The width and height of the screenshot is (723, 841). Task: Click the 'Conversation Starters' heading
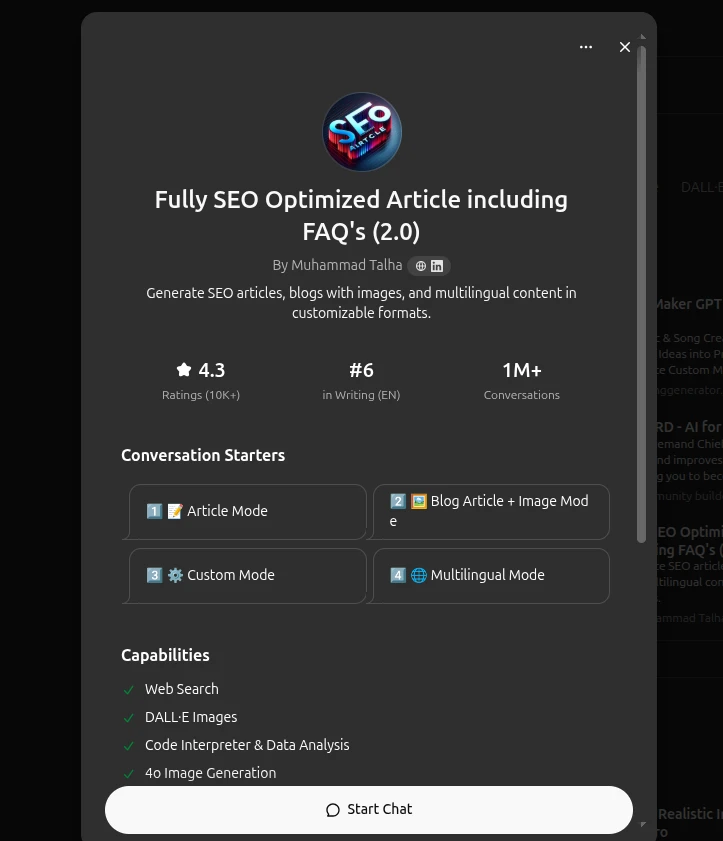click(203, 455)
